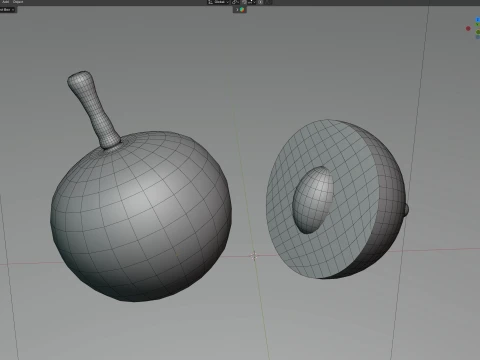Open the Add menu in the header
The height and width of the screenshot is (360, 480).
point(5,2)
